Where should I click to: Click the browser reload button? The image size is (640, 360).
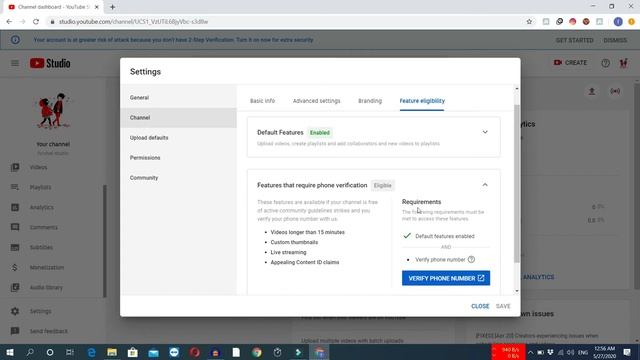click(36, 22)
